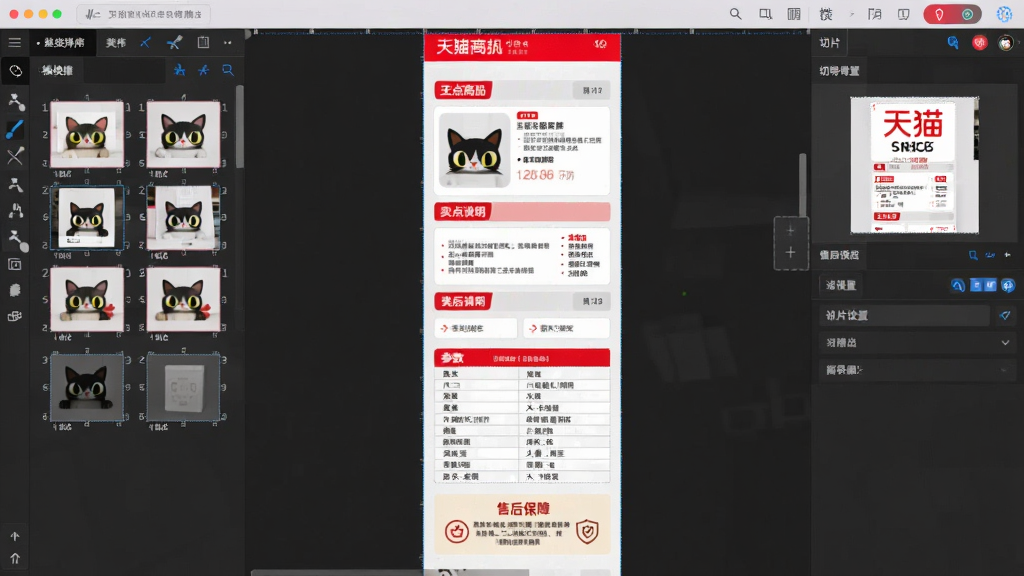Open the hamburger menu in left panel

click(x=14, y=42)
